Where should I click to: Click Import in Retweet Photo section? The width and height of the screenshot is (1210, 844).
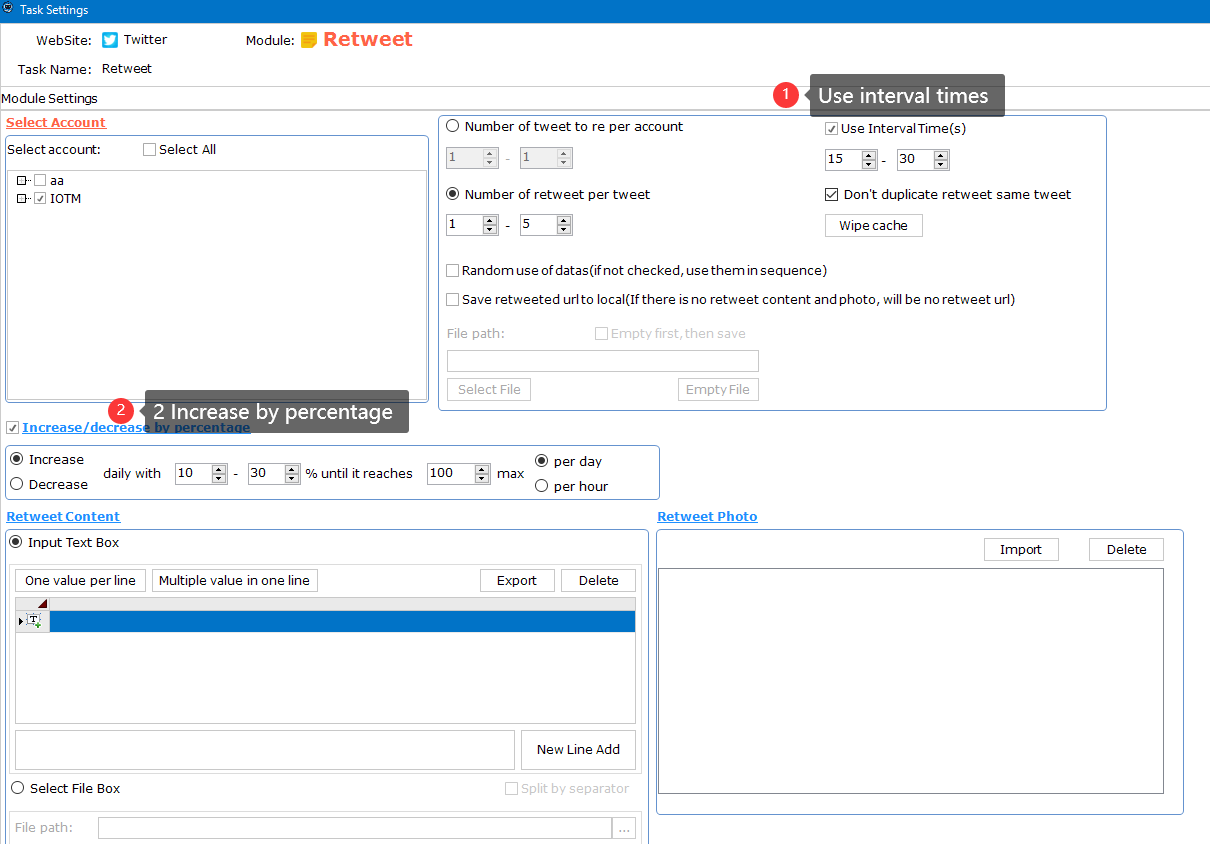coord(1021,549)
